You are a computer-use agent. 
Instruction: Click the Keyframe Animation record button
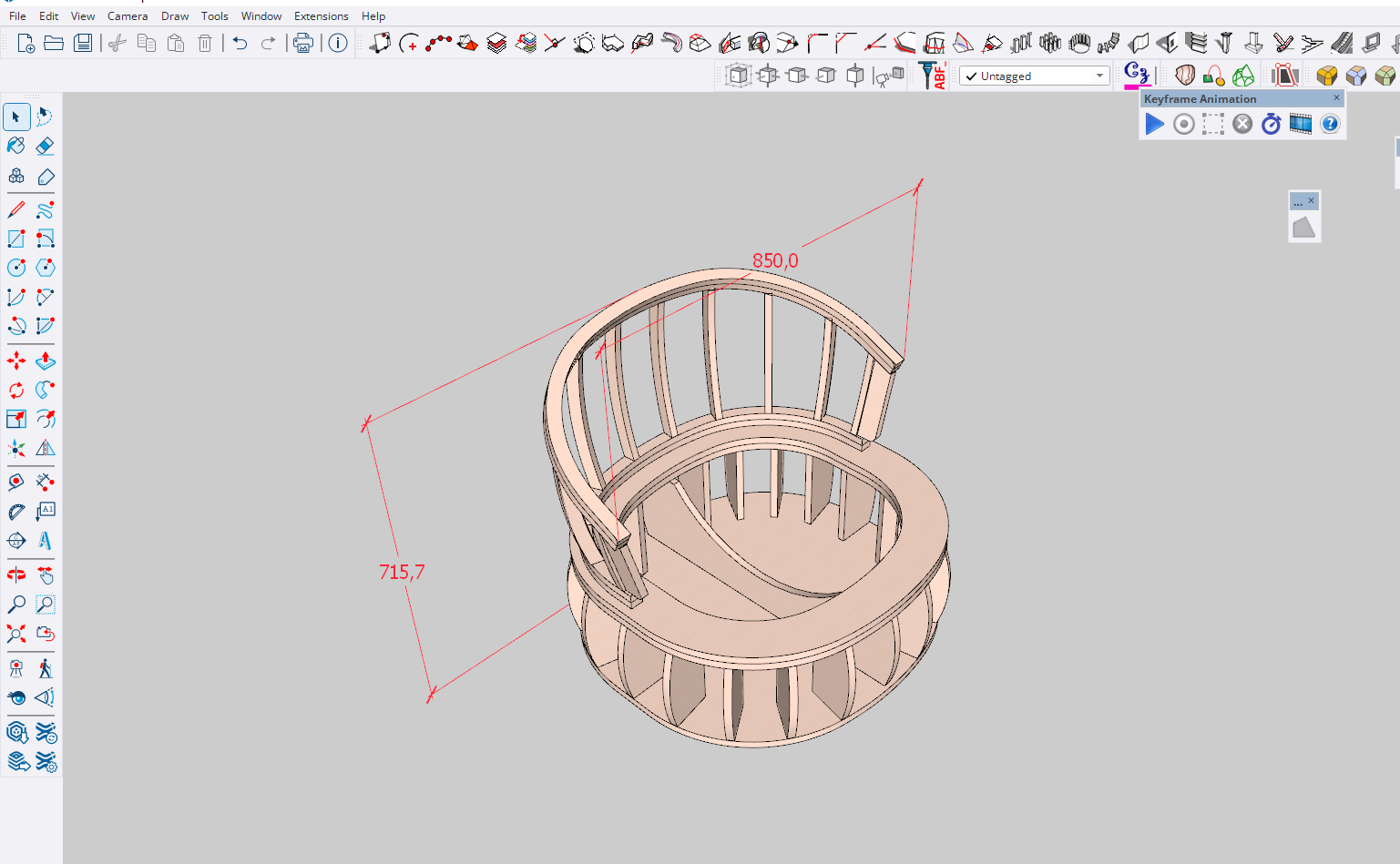(1183, 124)
